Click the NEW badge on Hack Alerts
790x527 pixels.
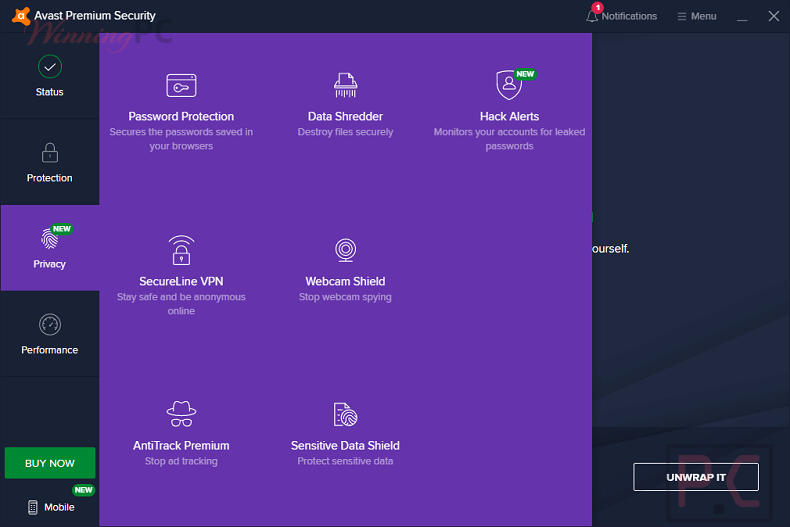(525, 74)
